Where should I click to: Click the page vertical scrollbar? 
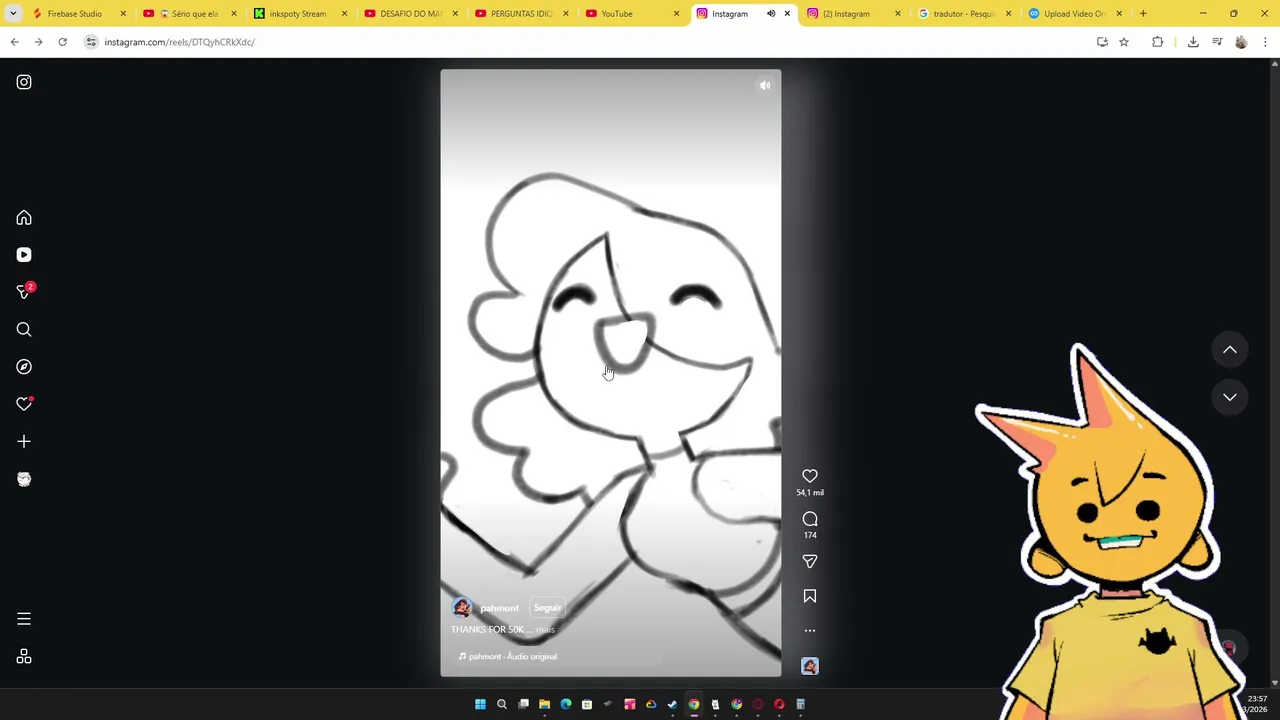pos(1275,373)
